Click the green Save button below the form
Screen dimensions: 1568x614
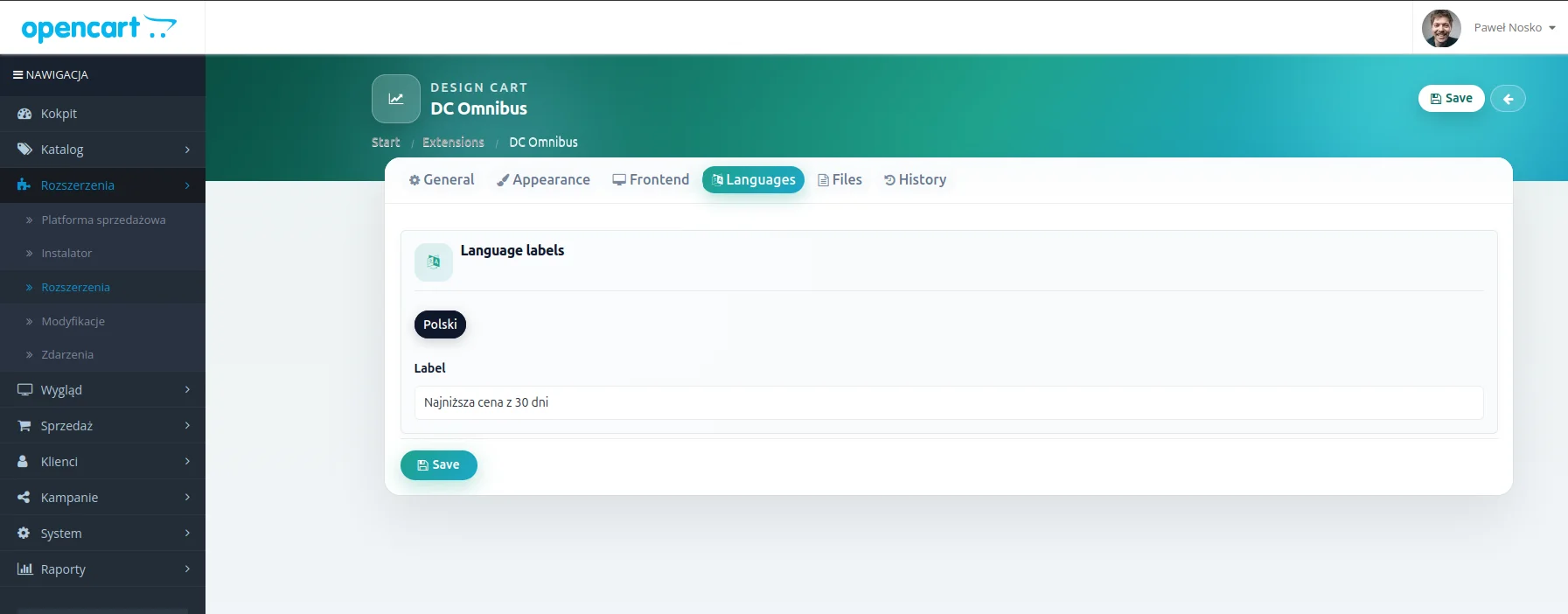click(x=439, y=465)
